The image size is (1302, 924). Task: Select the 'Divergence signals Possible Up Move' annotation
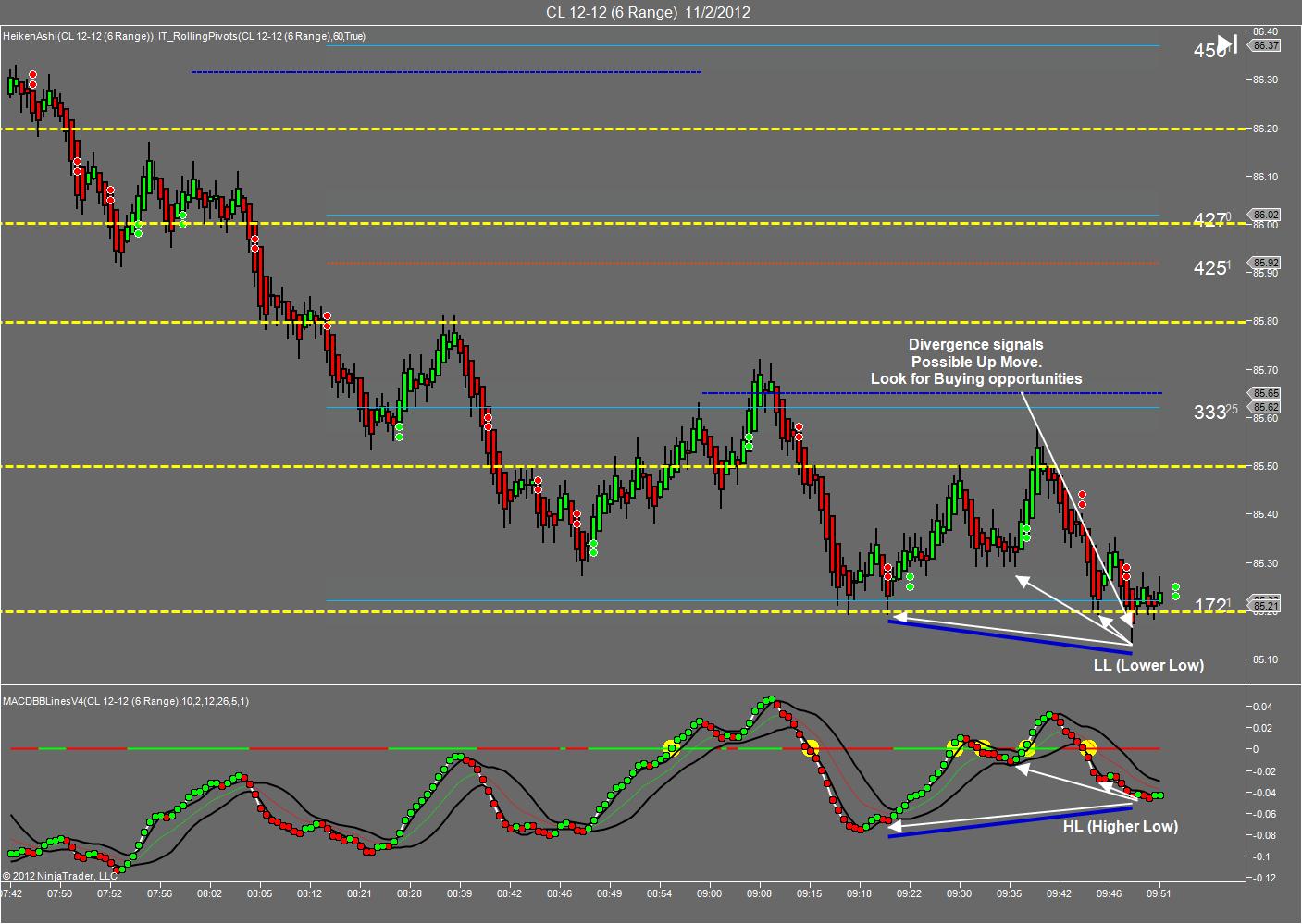[x=975, y=362]
